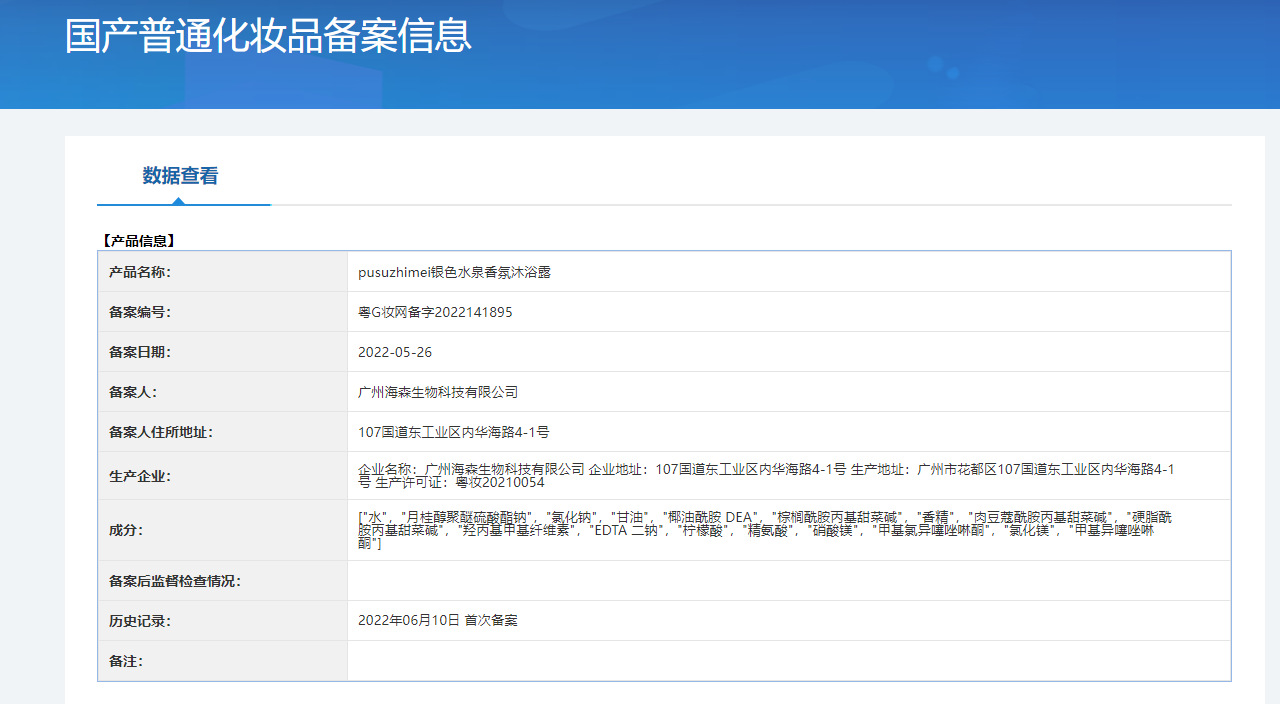
Task: Click the 历史记录 row label
Action: (140, 621)
